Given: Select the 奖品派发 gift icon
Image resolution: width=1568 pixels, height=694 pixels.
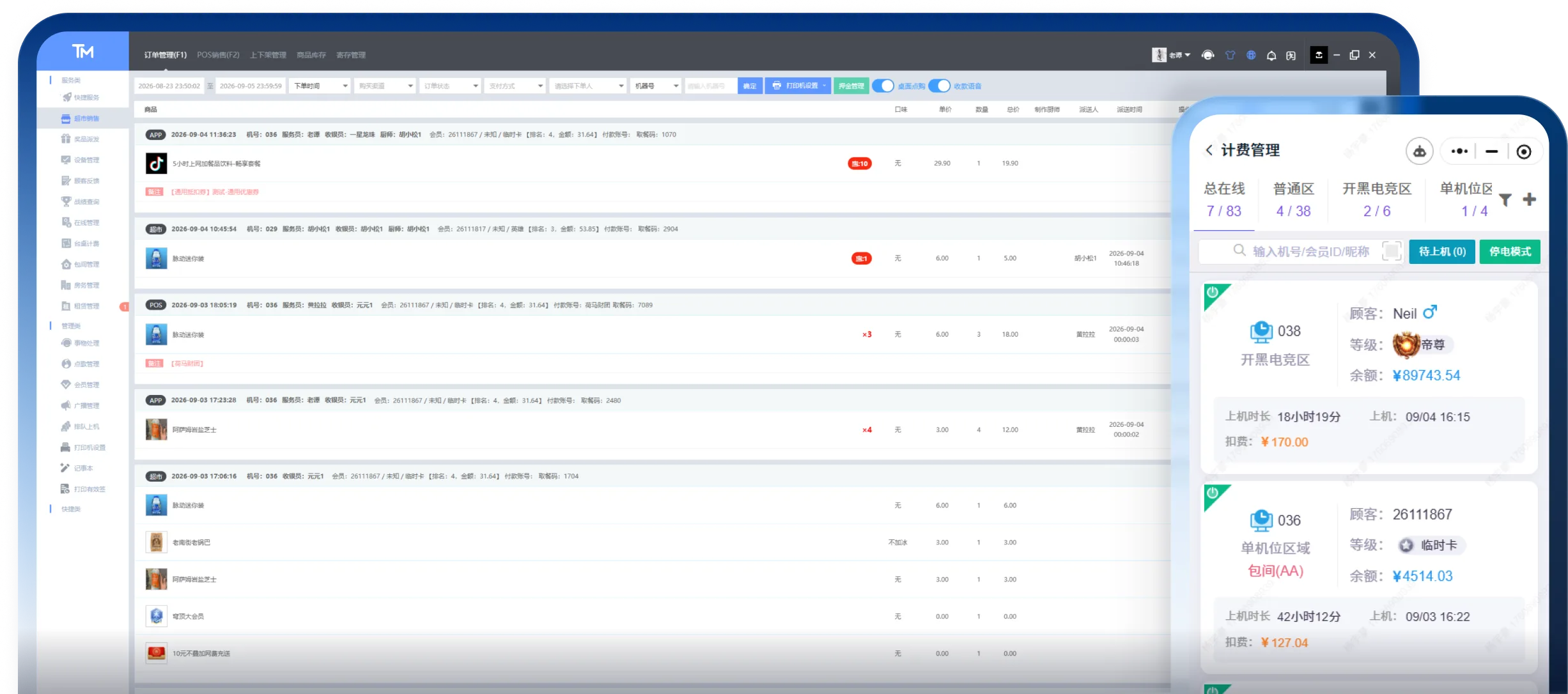Looking at the screenshot, I should pyautogui.click(x=66, y=139).
